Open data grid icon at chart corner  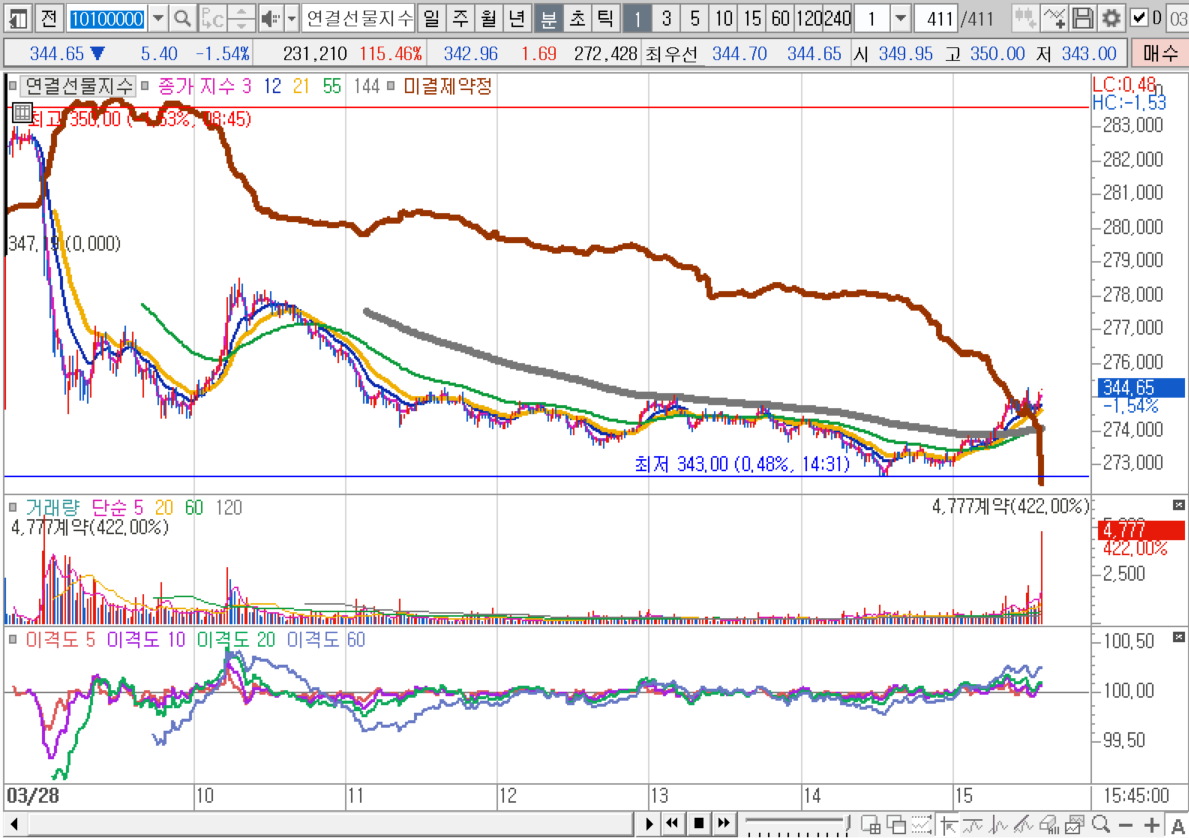pos(20,112)
